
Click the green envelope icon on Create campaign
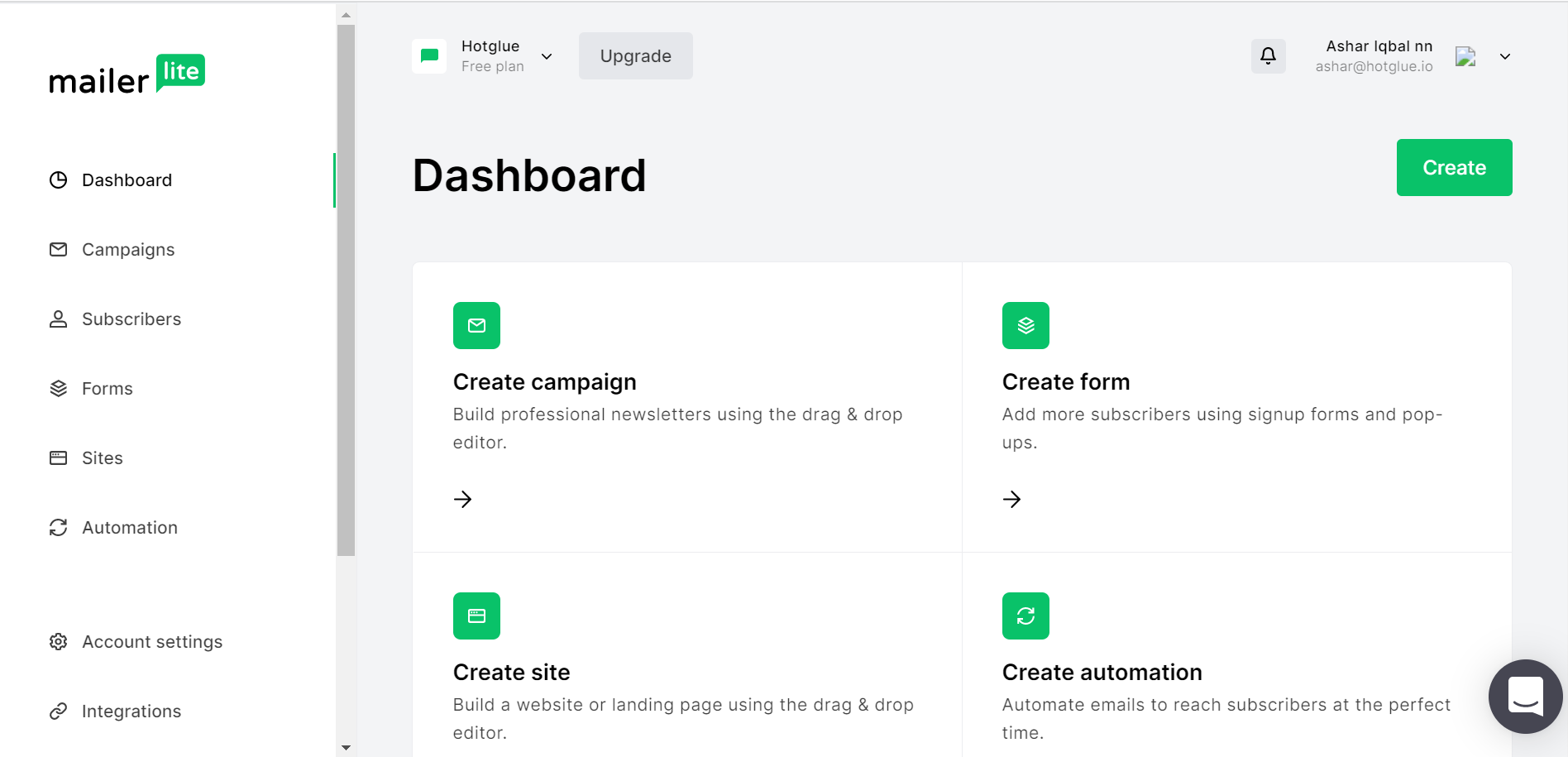pos(476,325)
